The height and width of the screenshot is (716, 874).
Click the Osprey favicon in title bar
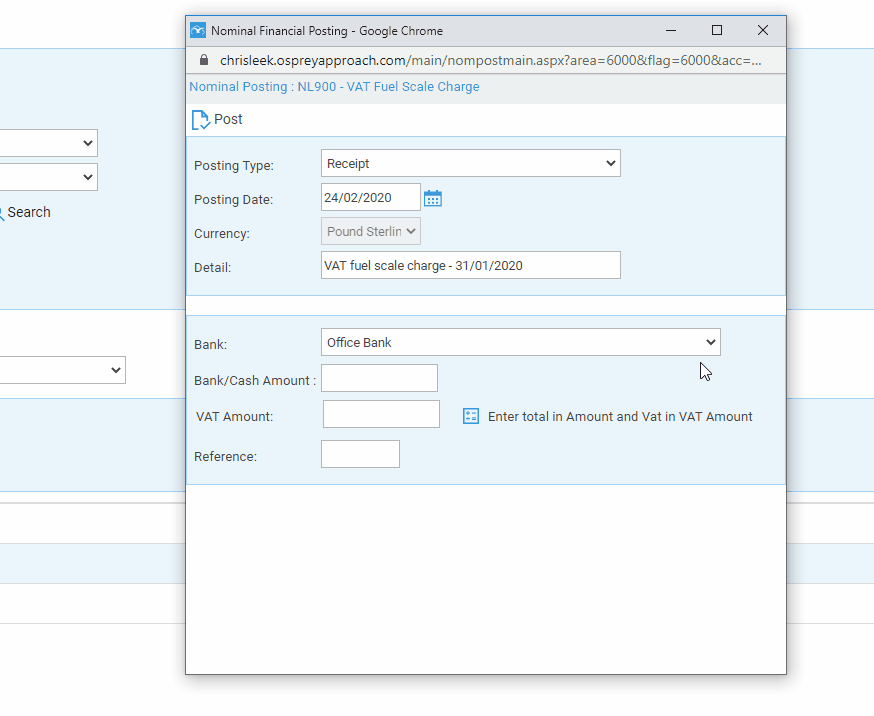[198, 30]
